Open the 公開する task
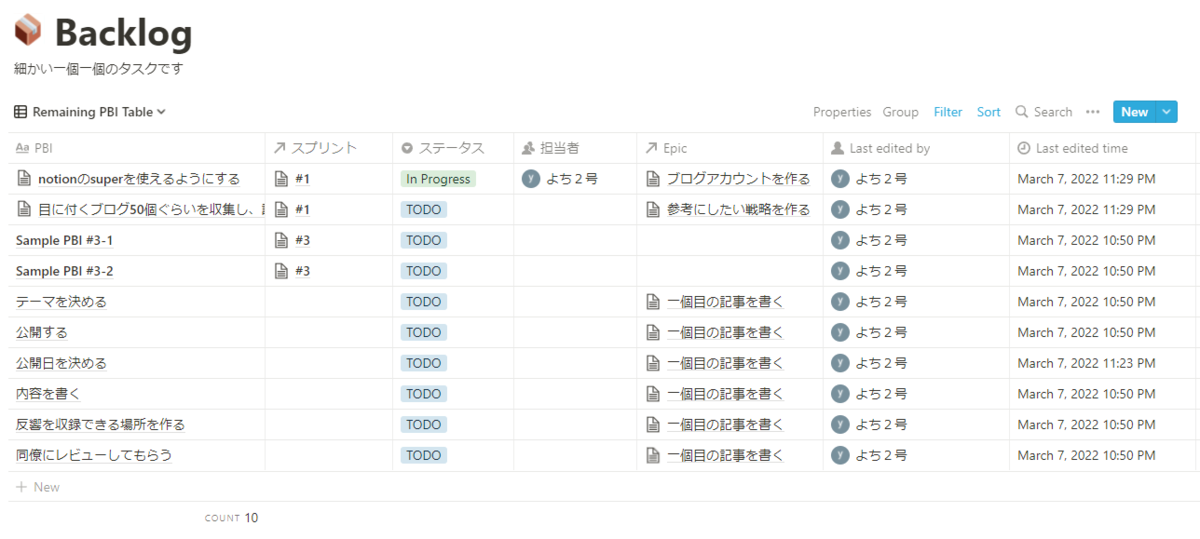The width and height of the screenshot is (1200, 539). [41, 332]
